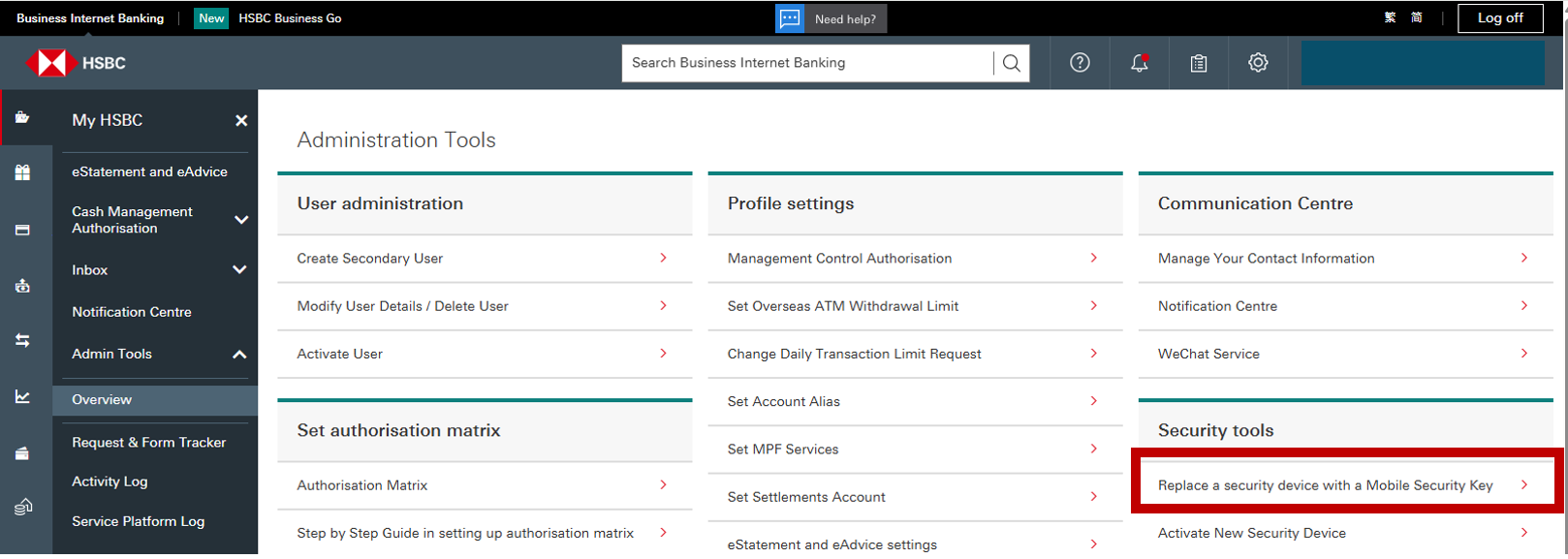Screen dimensions: 1568x559
Task: Open Authorisation Matrix link
Action: tap(485, 485)
